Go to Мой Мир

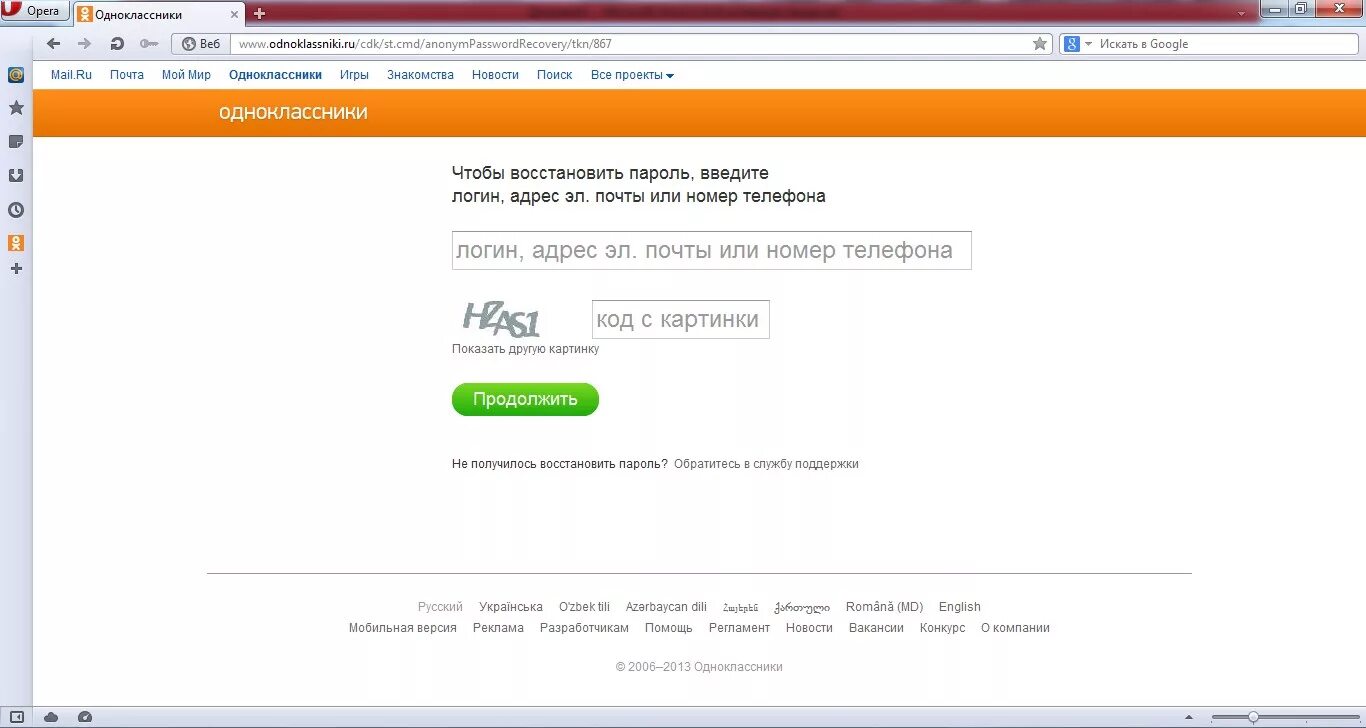pyautogui.click(x=186, y=75)
